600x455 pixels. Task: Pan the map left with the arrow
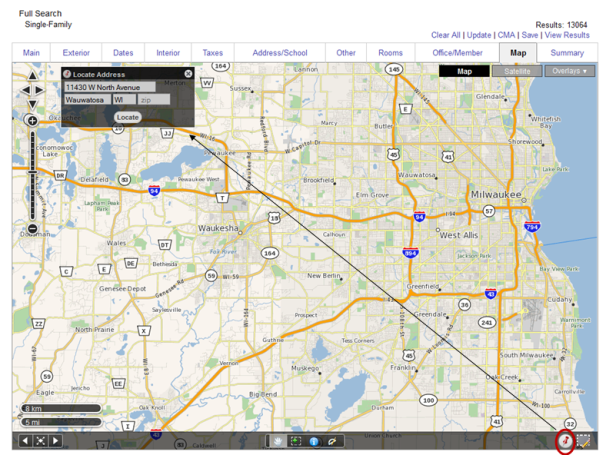pyautogui.click(x=25, y=90)
